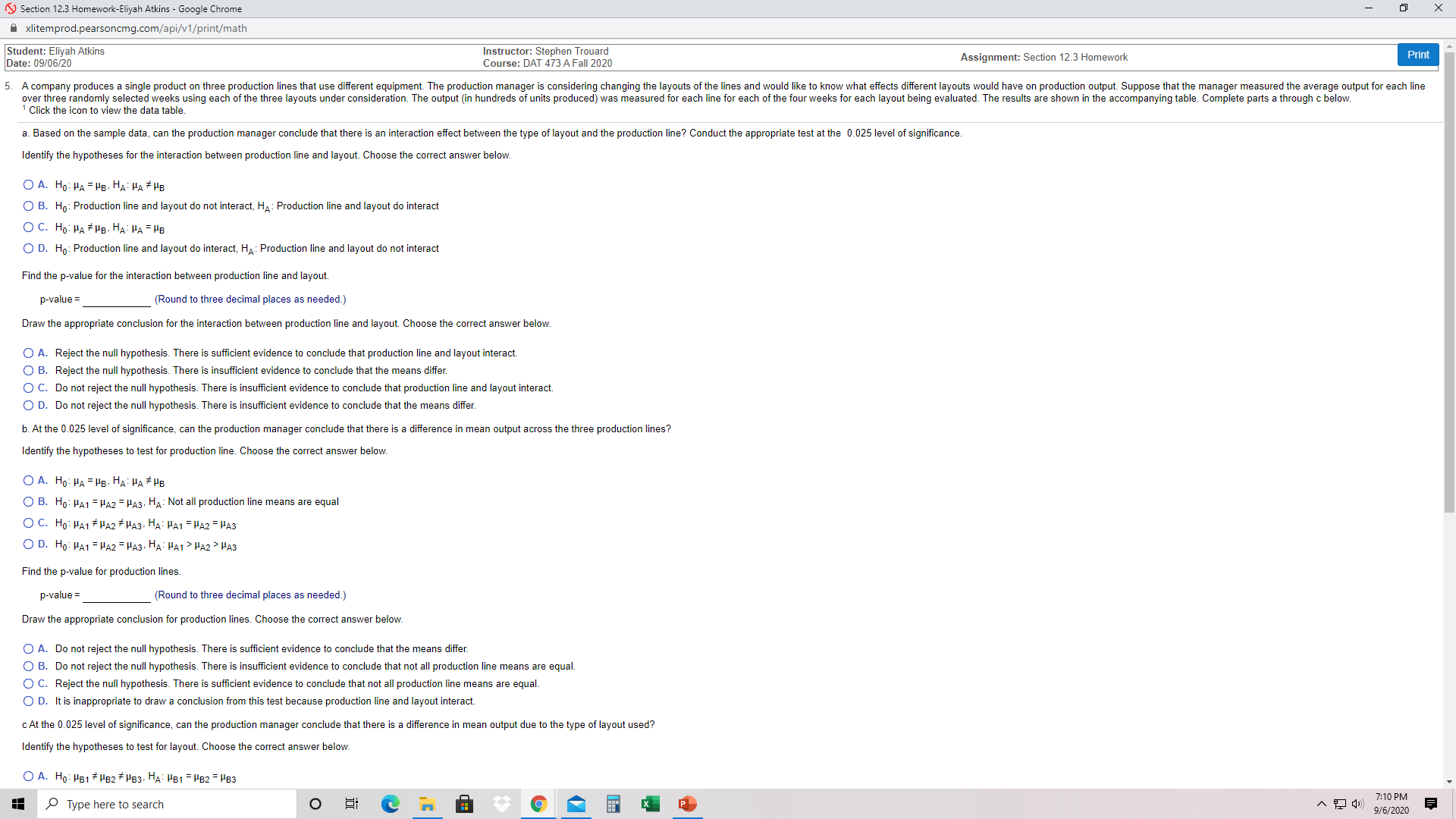Open Microsoft Excel from the taskbar

tap(650, 804)
